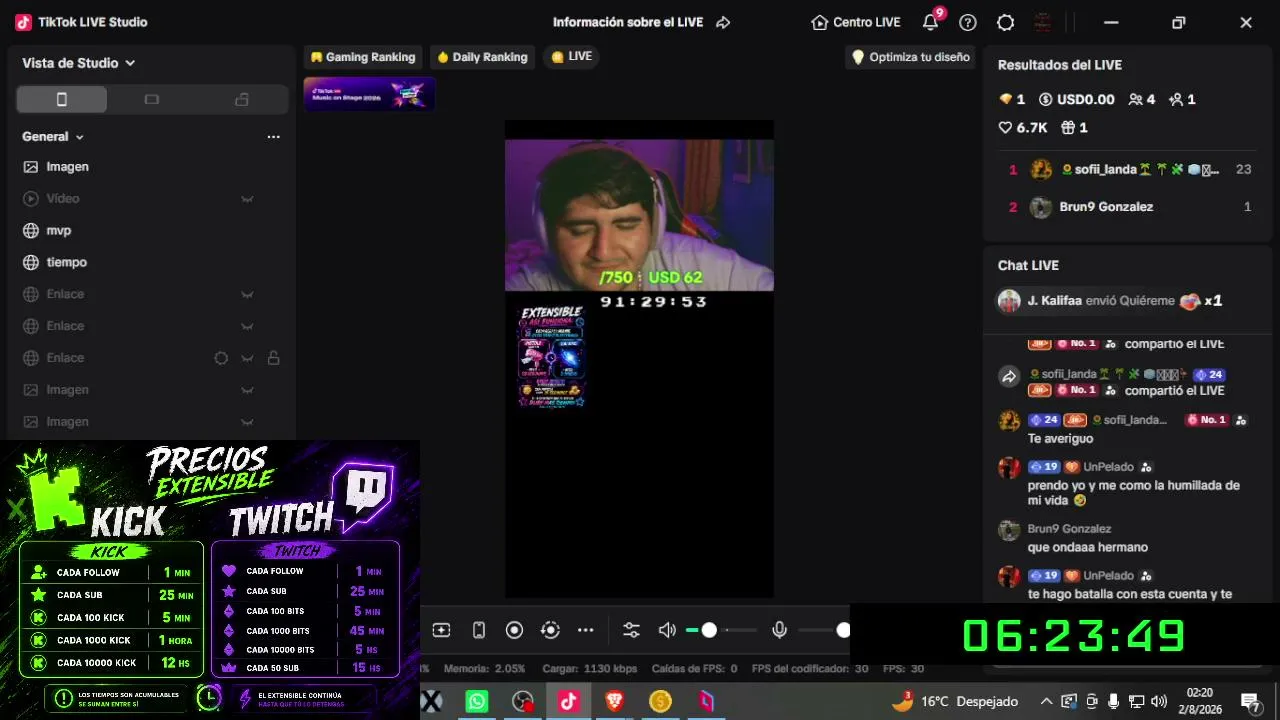Click sofii_landa in the Resultados ranking list
1280x720 pixels.
(x=1127, y=170)
